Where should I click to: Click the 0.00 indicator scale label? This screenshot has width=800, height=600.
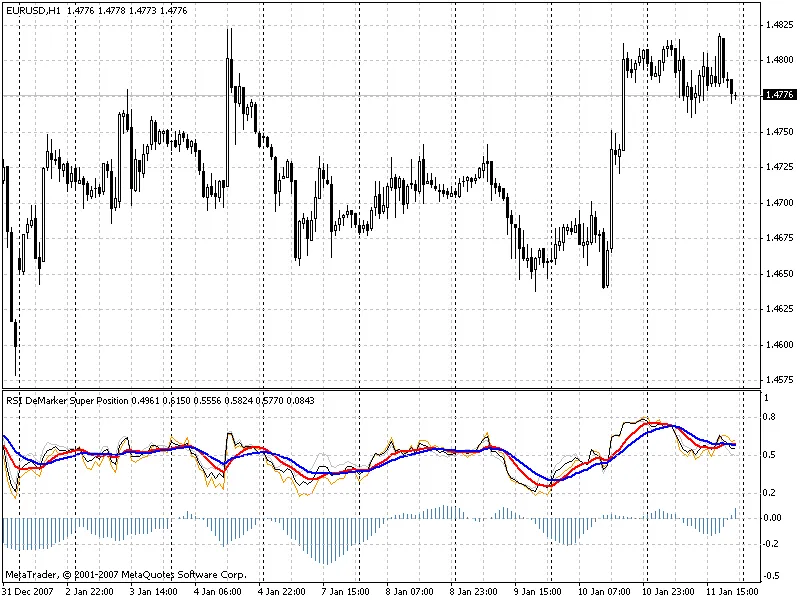tap(772, 518)
